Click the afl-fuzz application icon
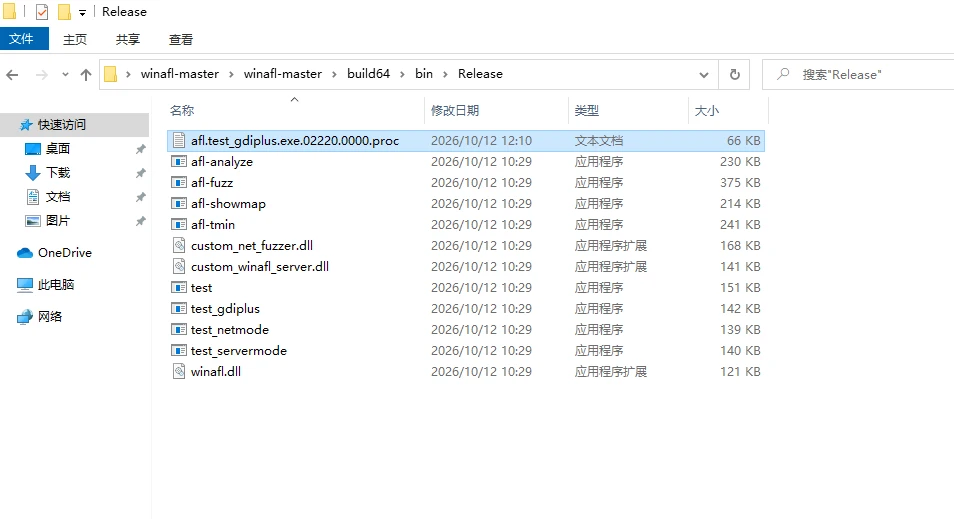The width and height of the screenshot is (954, 519). pyautogui.click(x=178, y=183)
